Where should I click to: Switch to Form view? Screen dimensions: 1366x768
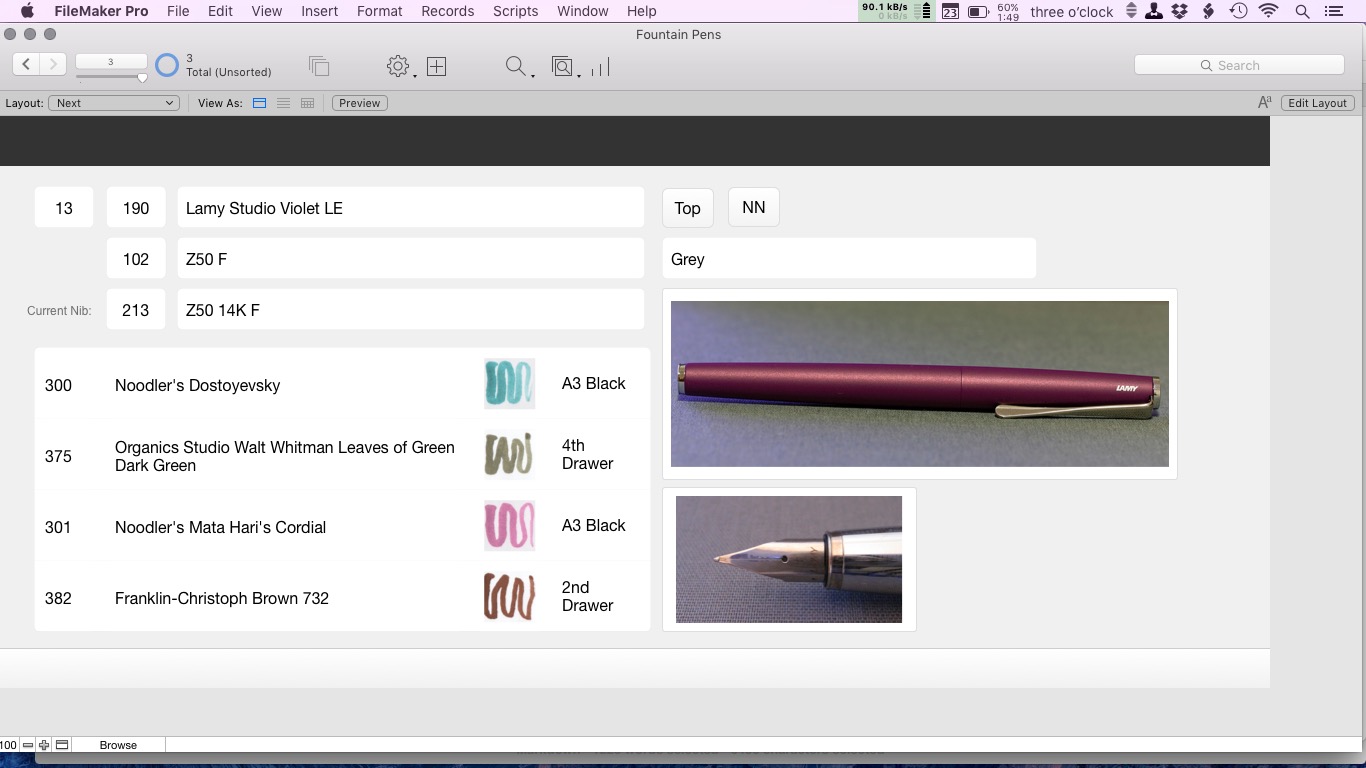pos(259,103)
